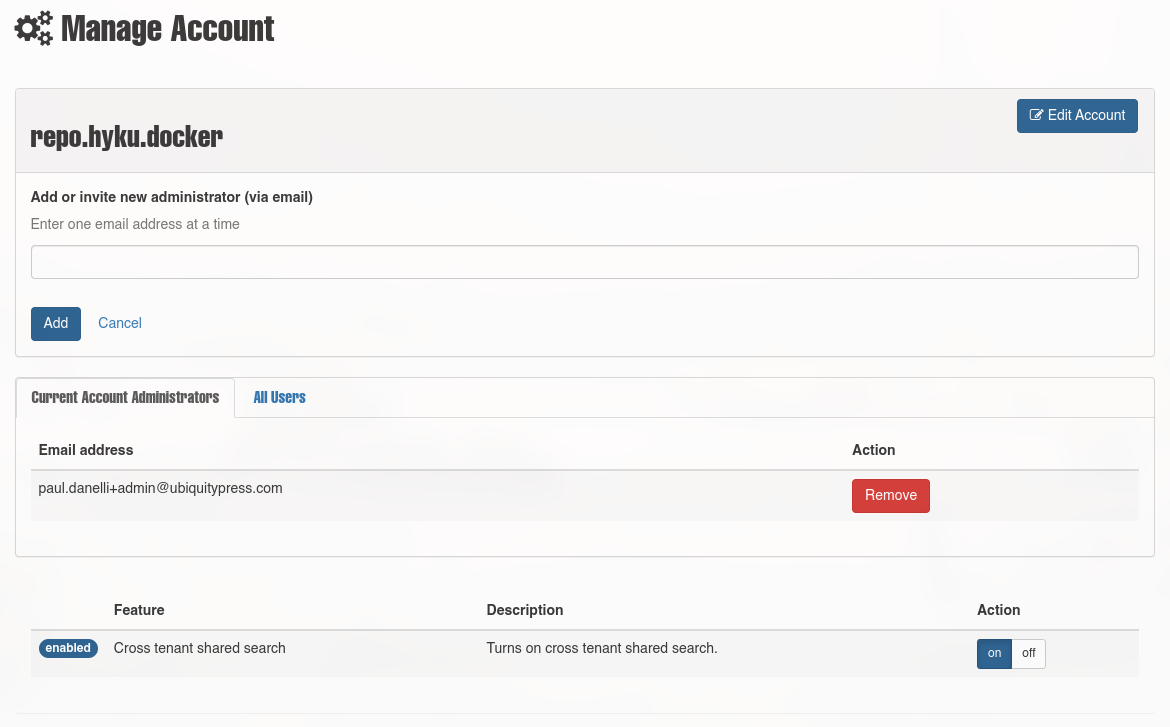Select the paul.danelli+admin@ubiquitypress.com email text
1170x727 pixels.
[x=160, y=488]
